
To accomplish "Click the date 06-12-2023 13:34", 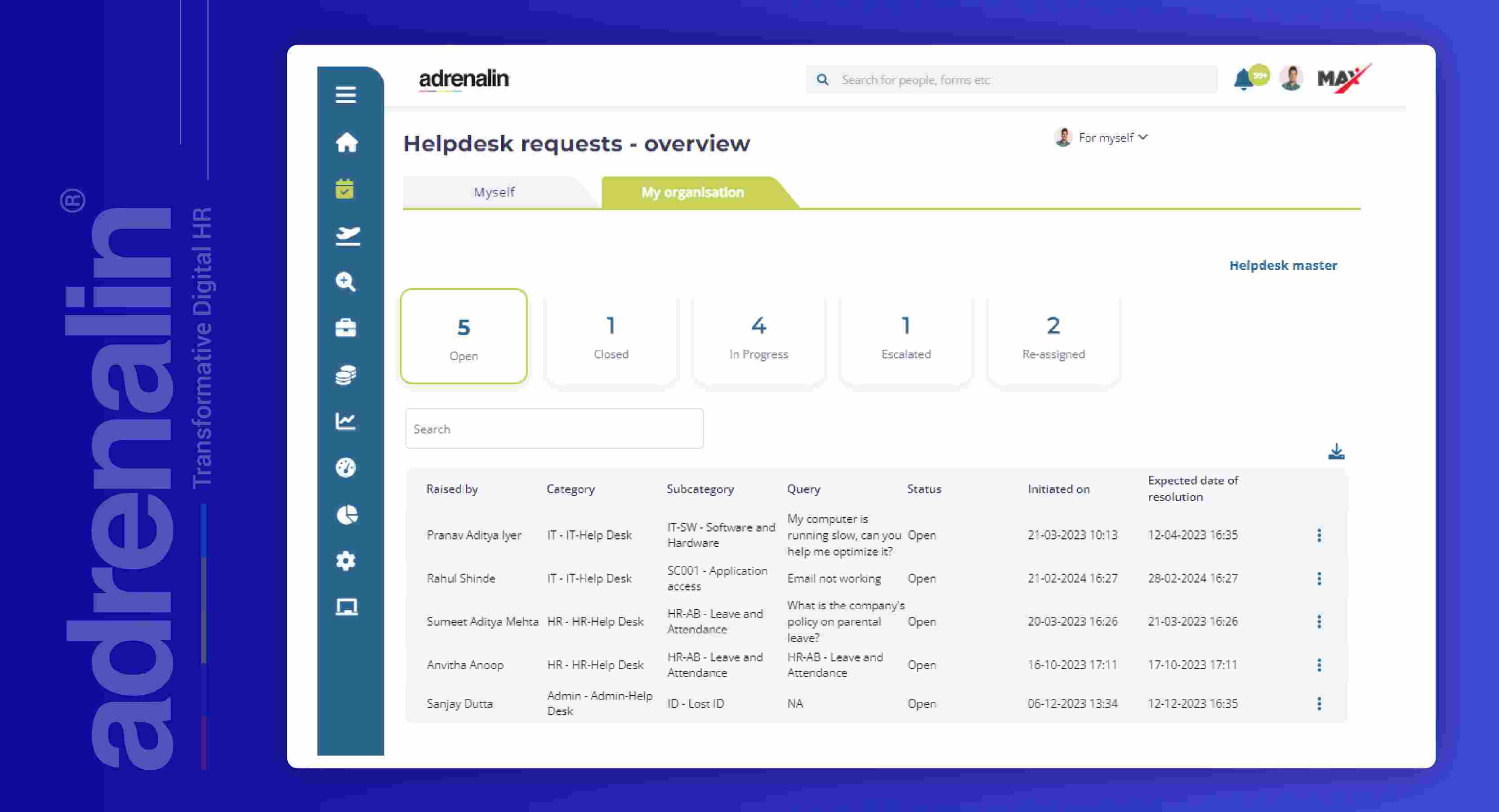I will click(x=1072, y=703).
